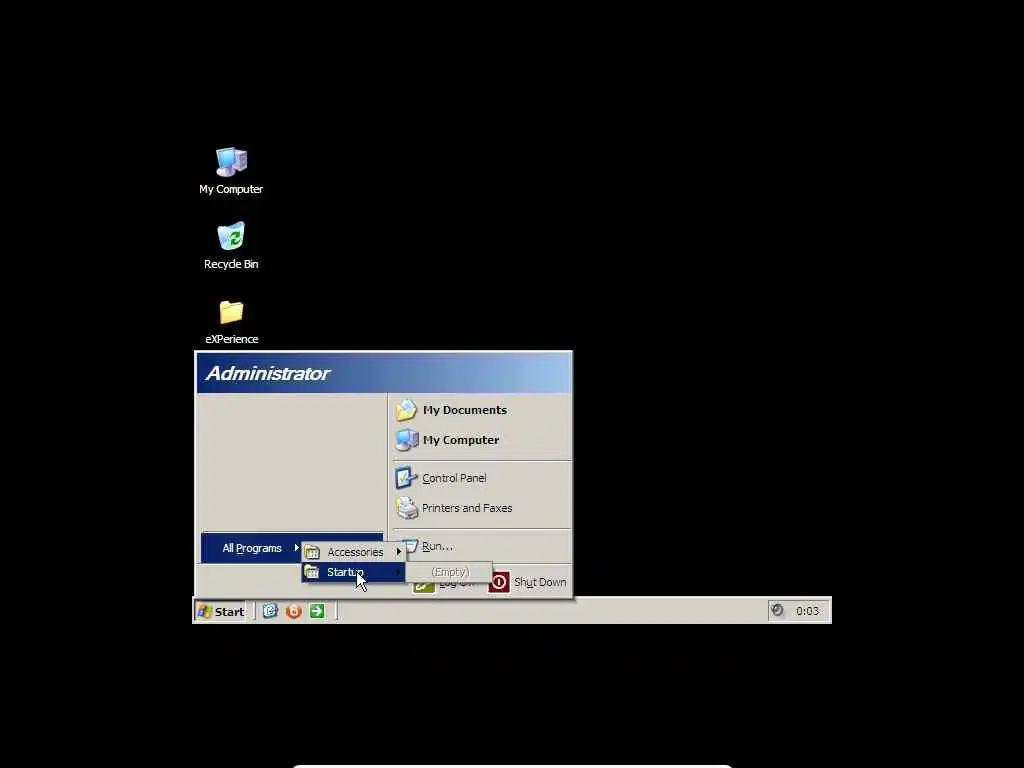The width and height of the screenshot is (1024, 768).
Task: Click the Control Panel icon in Start menu
Action: (406, 478)
